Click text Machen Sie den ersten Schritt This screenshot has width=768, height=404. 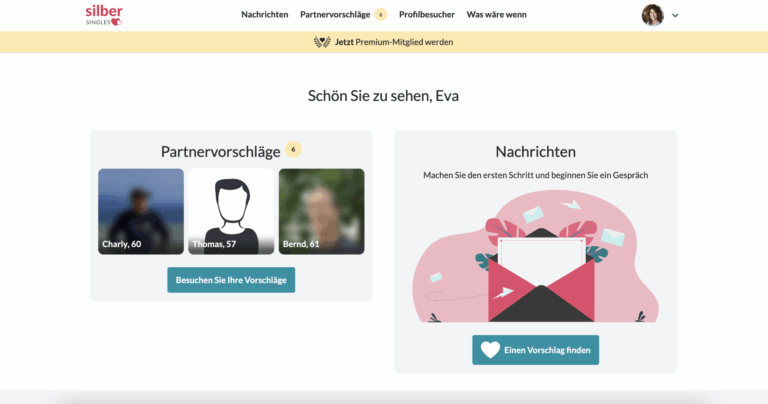click(x=478, y=175)
